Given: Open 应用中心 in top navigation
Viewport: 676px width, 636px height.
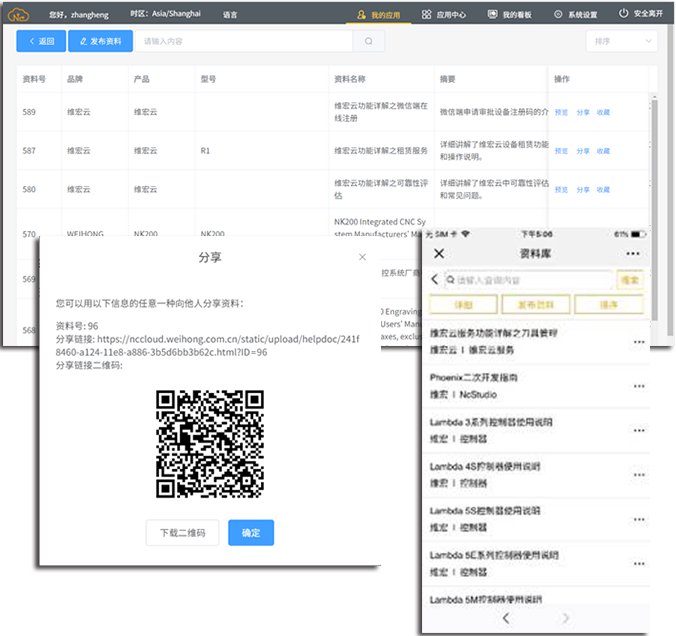Looking at the screenshot, I should [x=444, y=15].
